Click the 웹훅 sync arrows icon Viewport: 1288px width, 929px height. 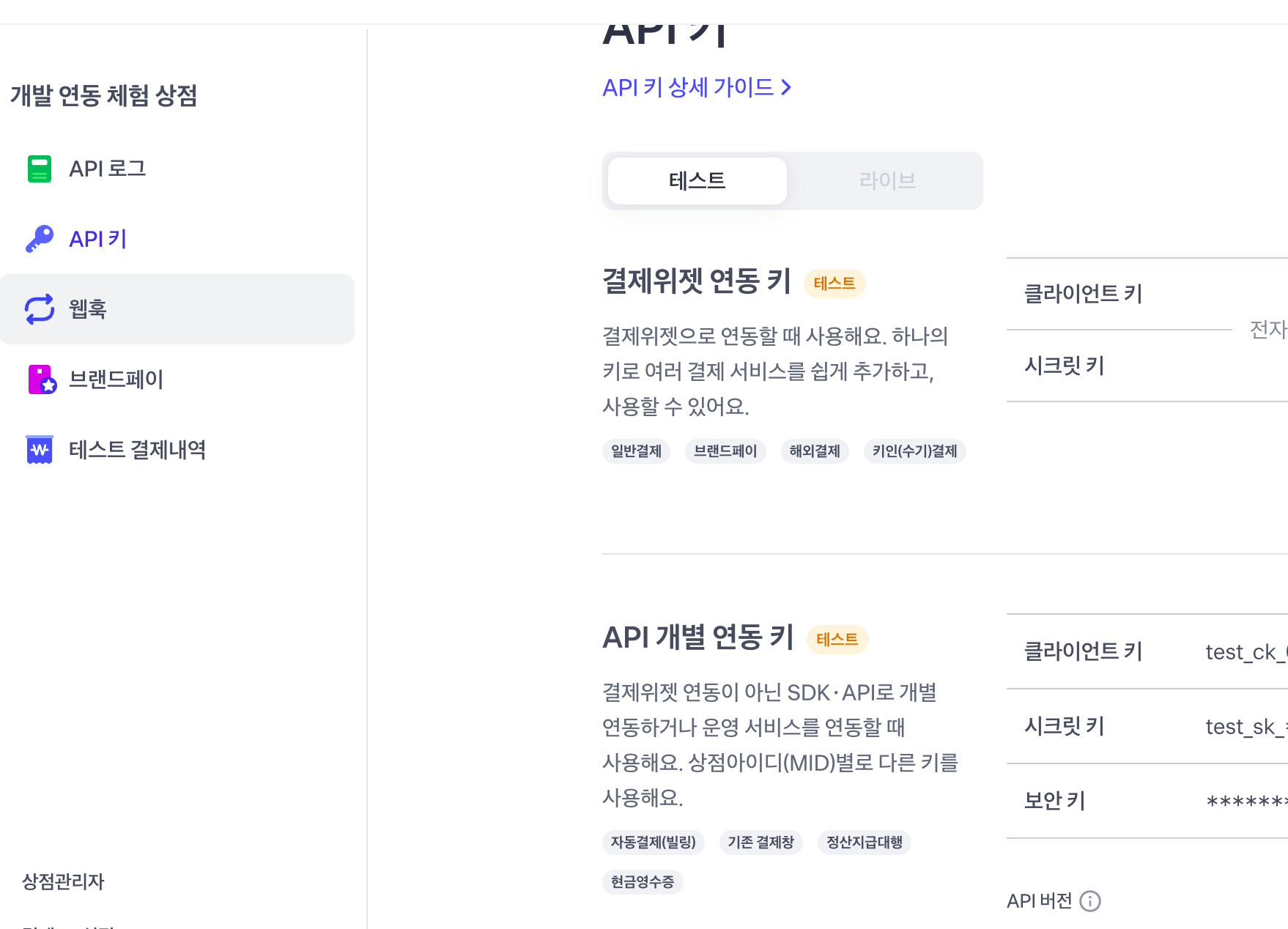40,309
